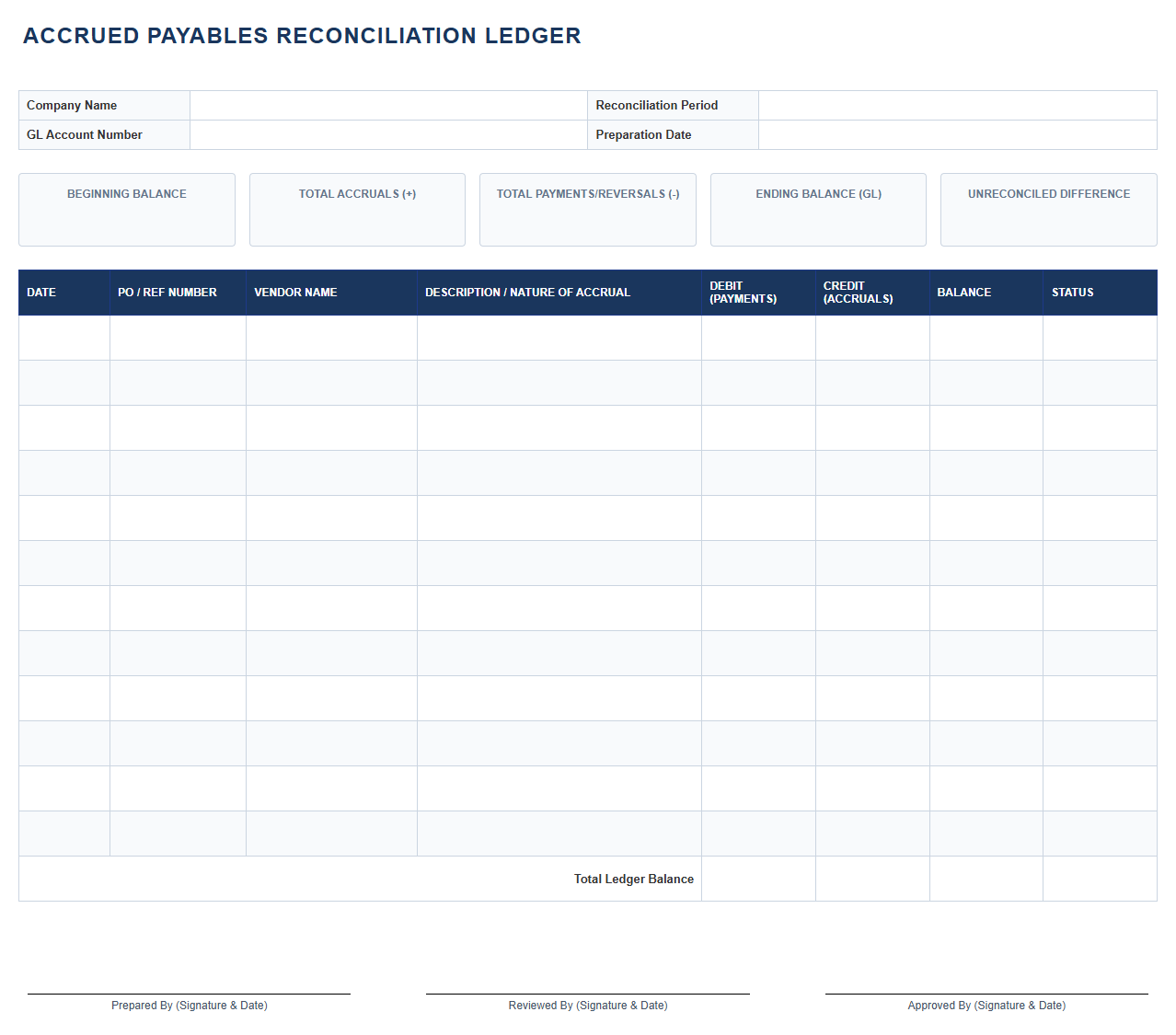Click the total cell under Balance column
Screen dimensions: 1176x1035
986,880
